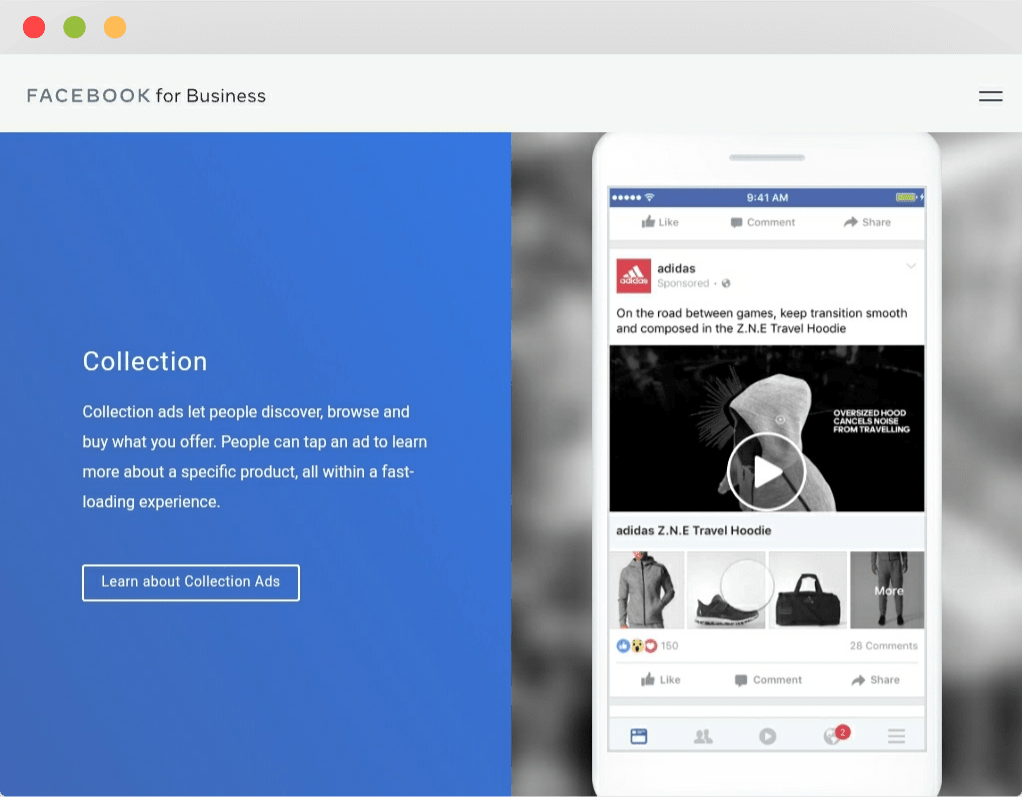Viewport: 1022px width, 797px height.
Task: Click the Learn about Collection Ads button
Action: coord(191,582)
